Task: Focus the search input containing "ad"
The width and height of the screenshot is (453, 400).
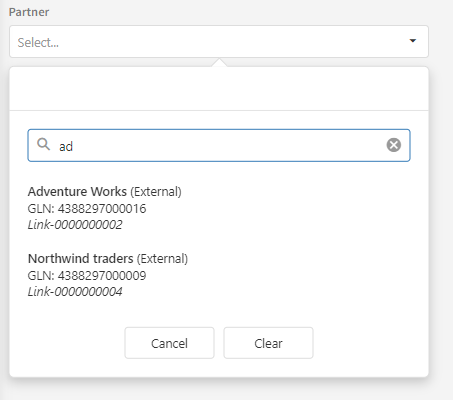Action: (219, 145)
